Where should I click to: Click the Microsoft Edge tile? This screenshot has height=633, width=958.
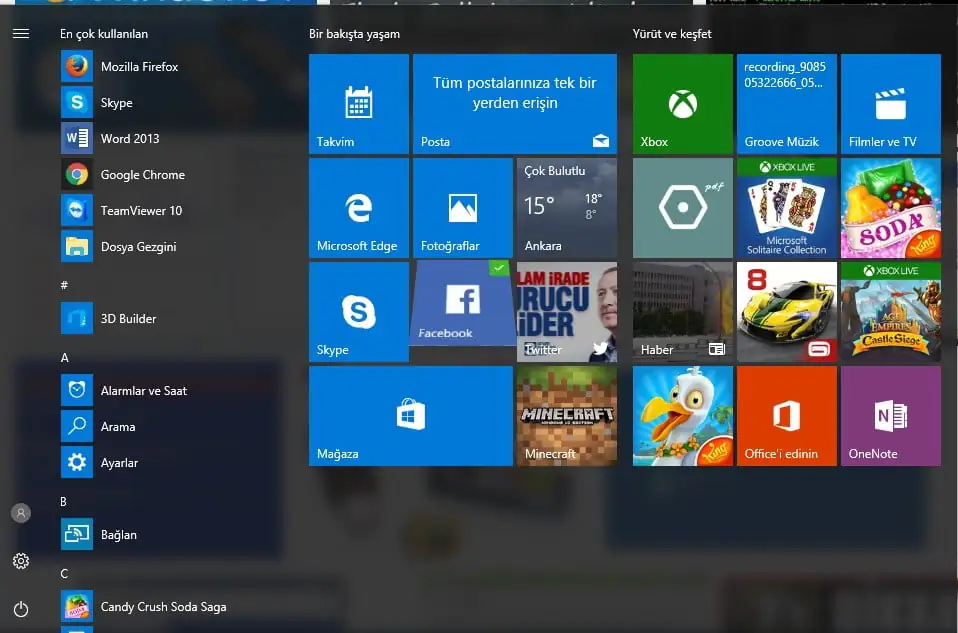coord(358,208)
